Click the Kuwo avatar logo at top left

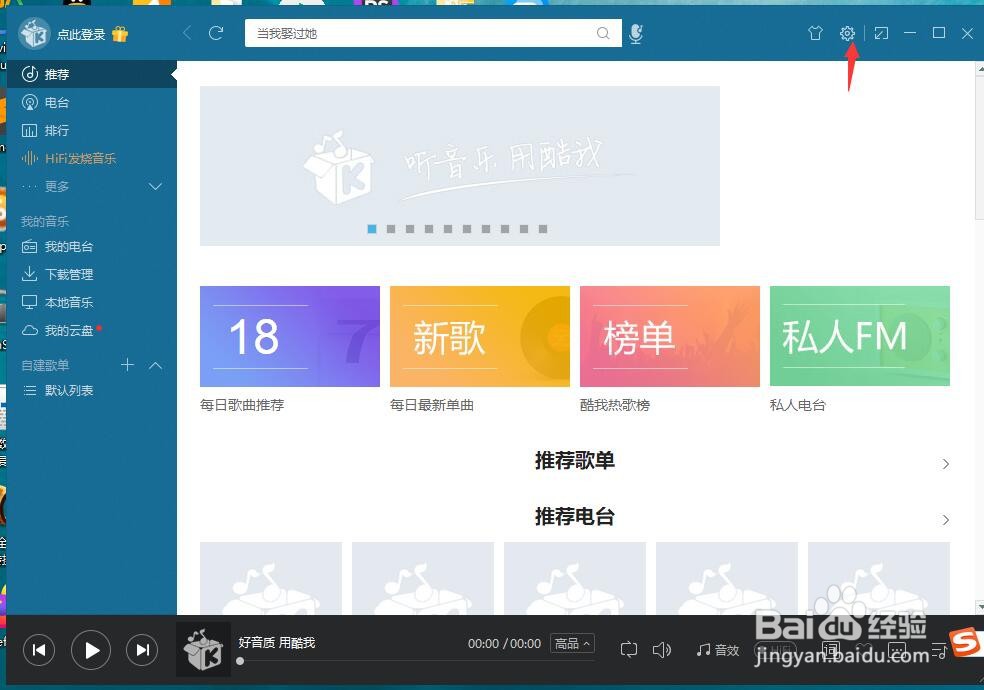click(34, 33)
